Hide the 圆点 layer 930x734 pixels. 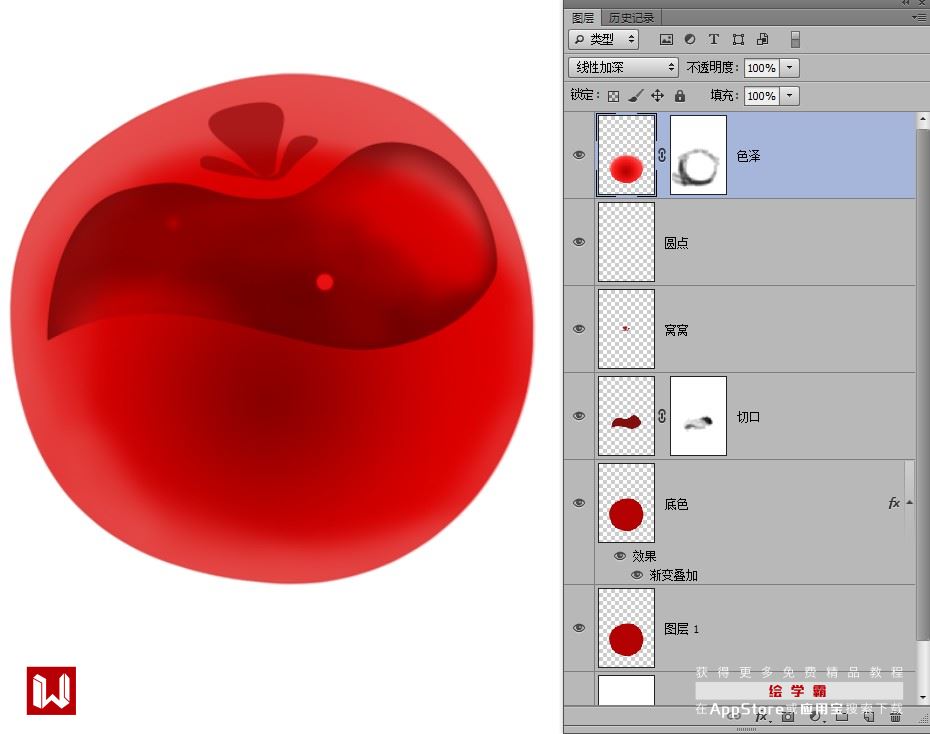click(x=579, y=242)
